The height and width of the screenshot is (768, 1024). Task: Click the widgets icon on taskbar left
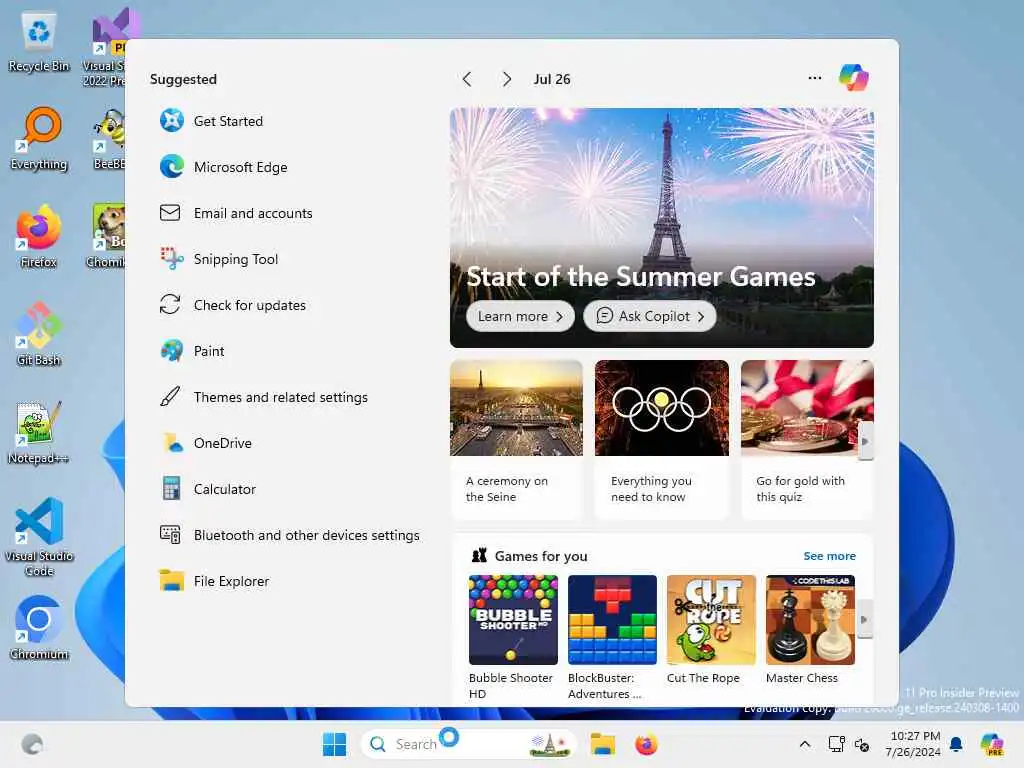(x=32, y=744)
